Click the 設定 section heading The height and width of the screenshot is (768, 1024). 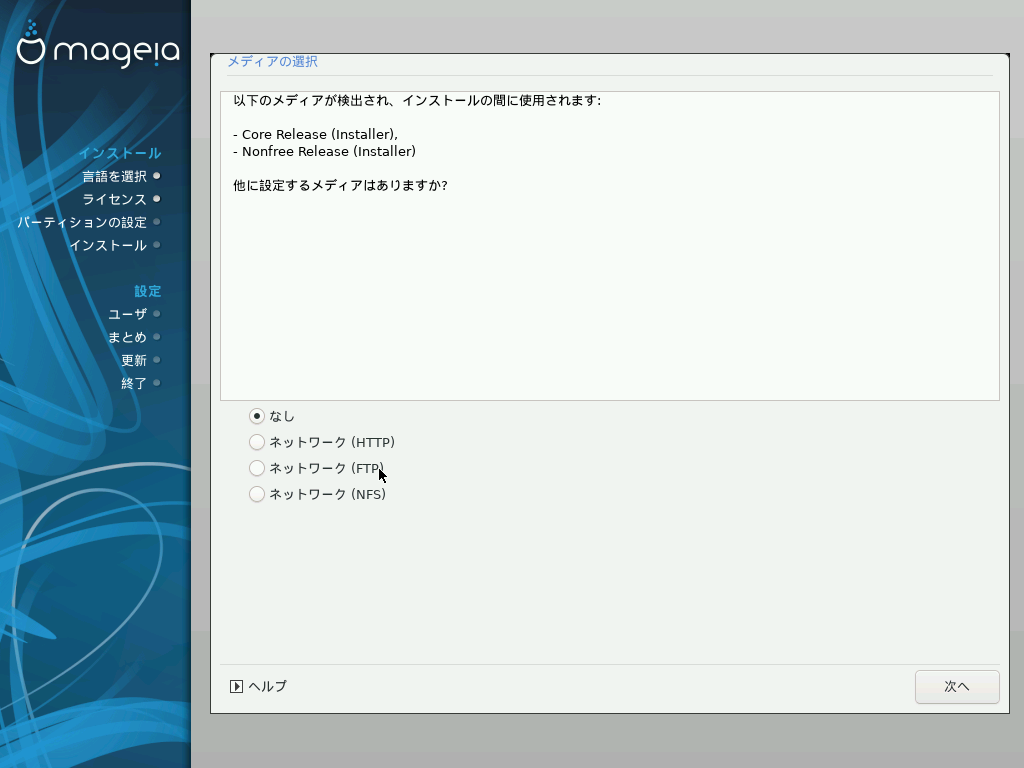coord(148,291)
